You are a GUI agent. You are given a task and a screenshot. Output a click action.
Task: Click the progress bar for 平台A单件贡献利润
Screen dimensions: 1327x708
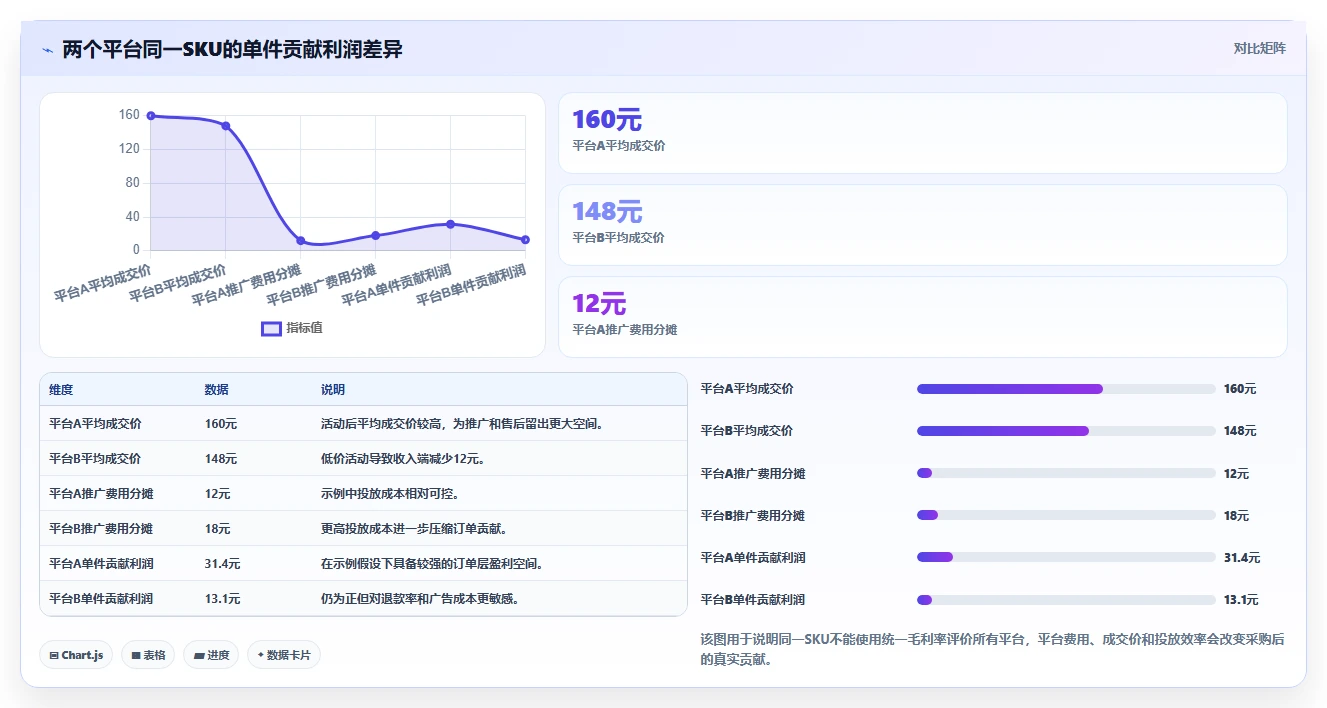(x=1066, y=557)
